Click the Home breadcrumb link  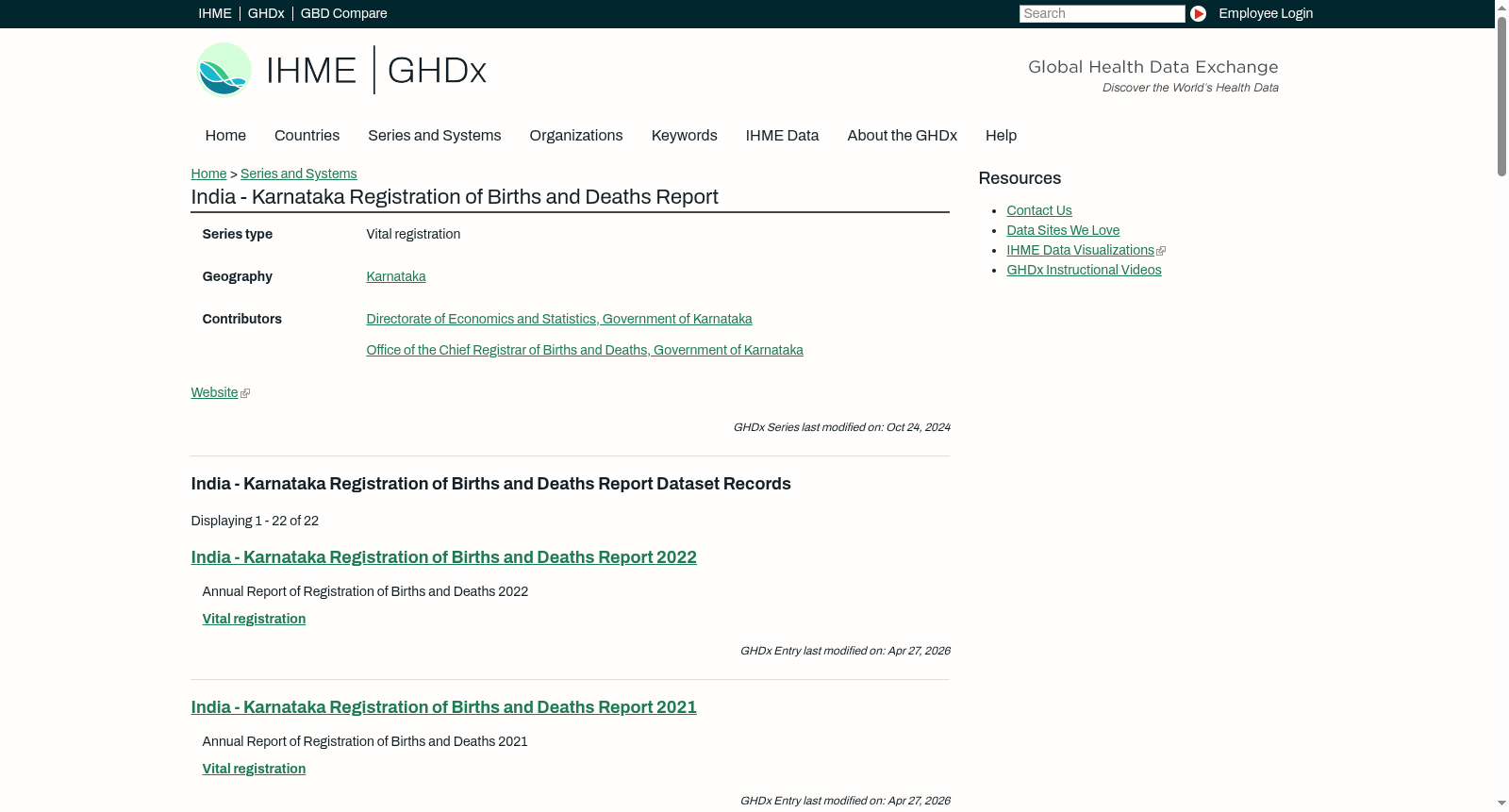tap(208, 174)
